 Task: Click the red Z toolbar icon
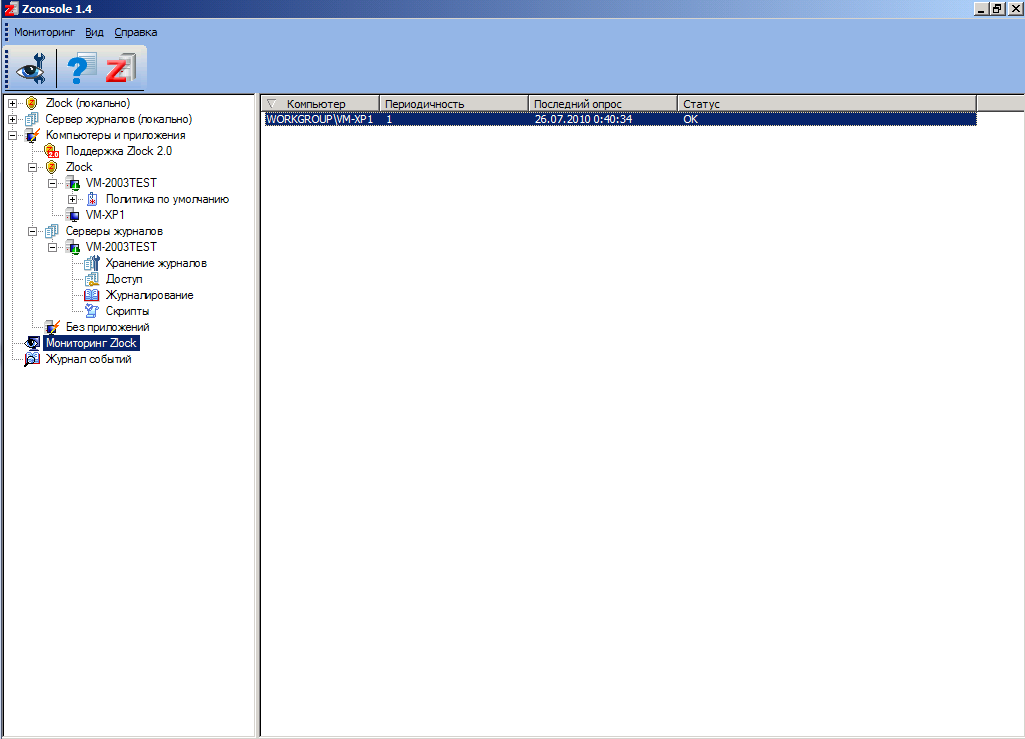(120, 68)
